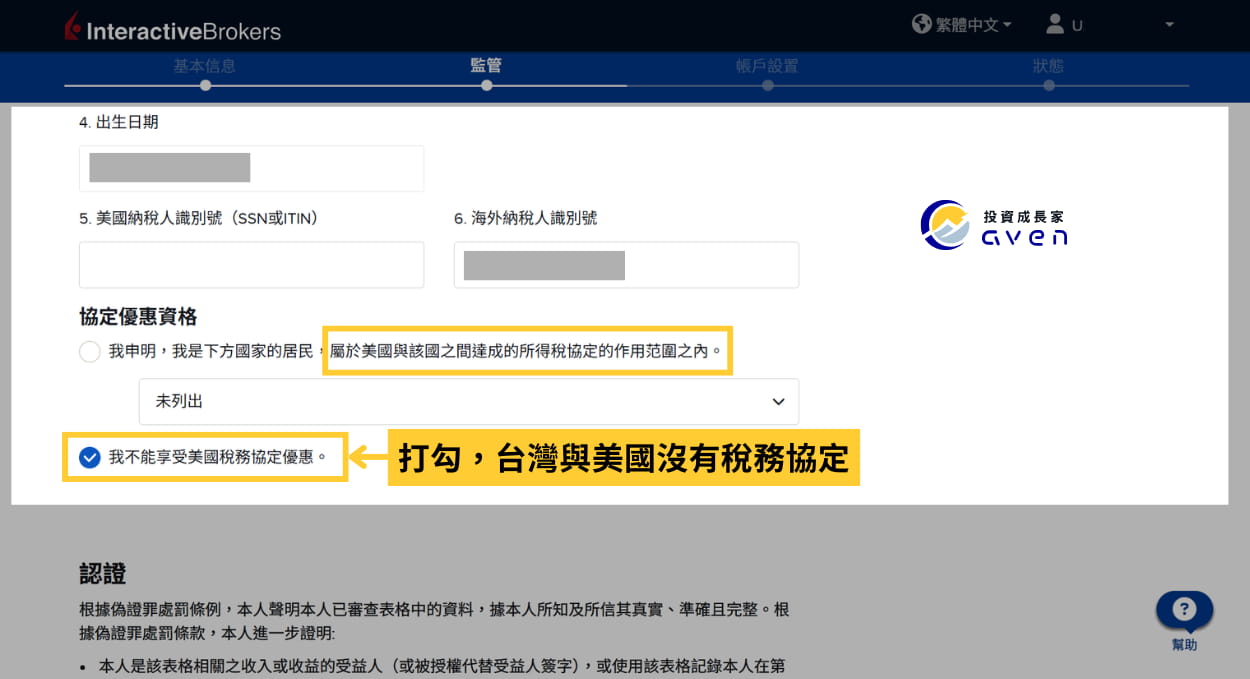Click the user profile icon
The width and height of the screenshot is (1250, 679).
click(1055, 24)
